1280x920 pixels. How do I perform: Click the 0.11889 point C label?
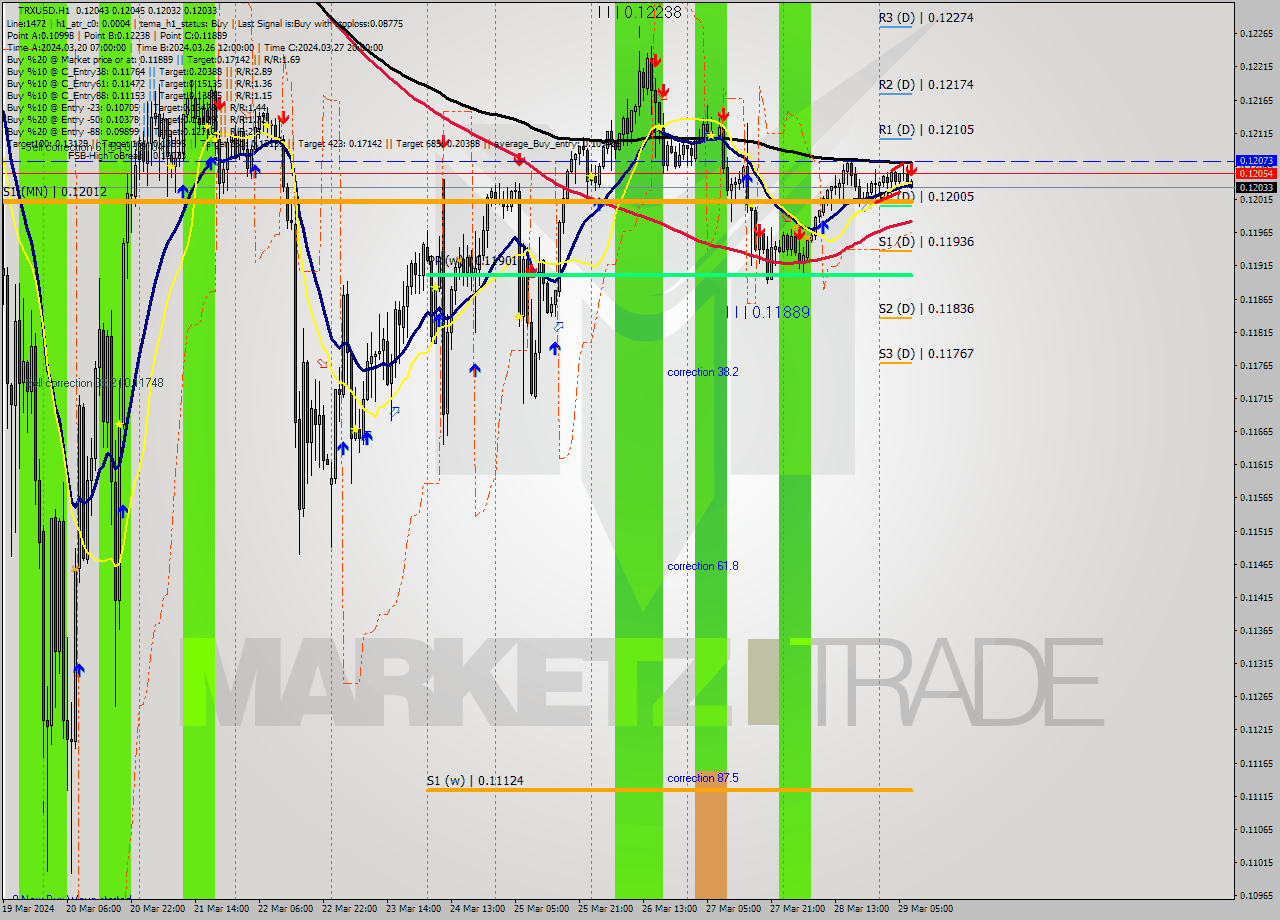(x=768, y=312)
